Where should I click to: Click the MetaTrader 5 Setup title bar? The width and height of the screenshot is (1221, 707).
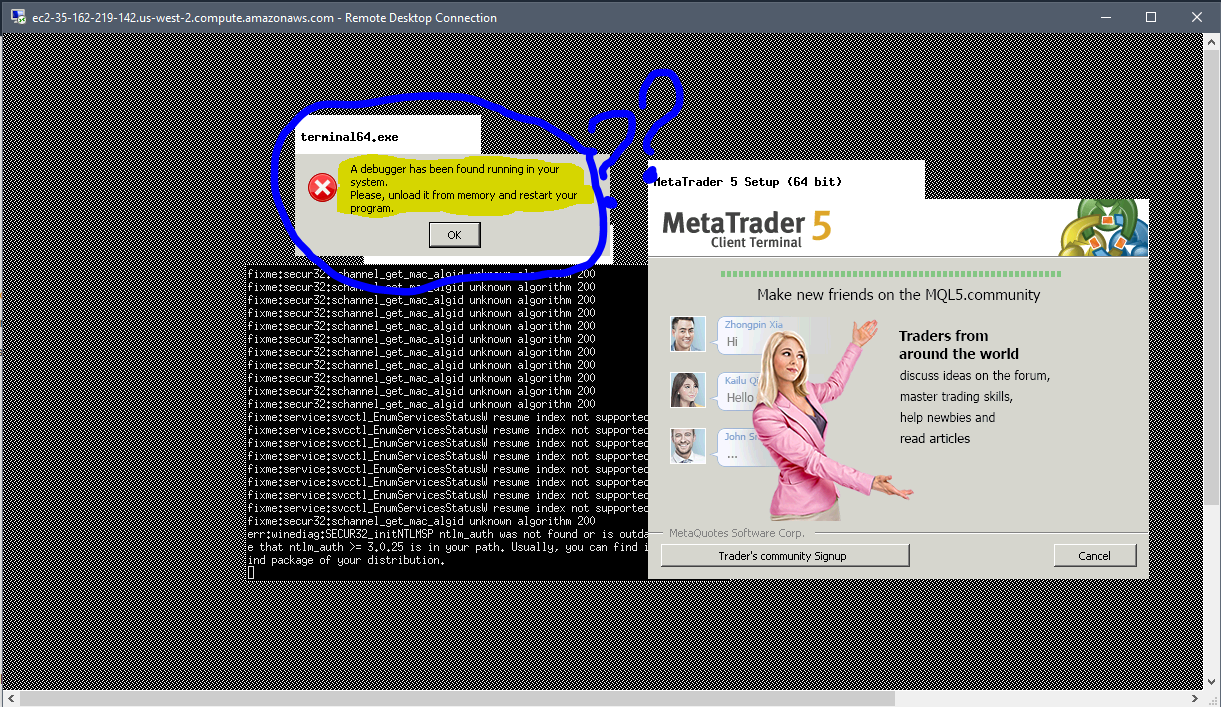(786, 181)
